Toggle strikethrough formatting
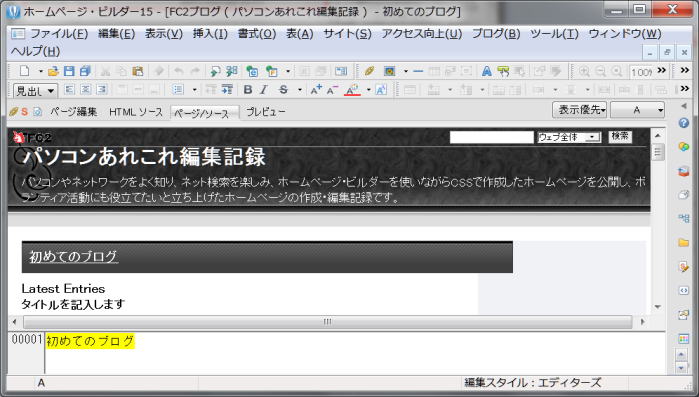Viewport: 699px width, 397px height. pyautogui.click(x=283, y=90)
